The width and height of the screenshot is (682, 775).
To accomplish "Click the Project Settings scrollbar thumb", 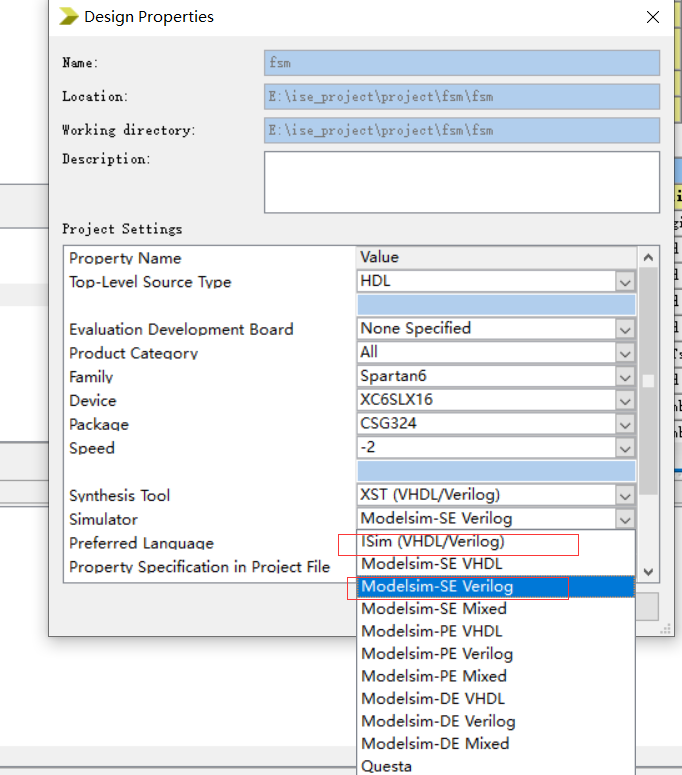I will pyautogui.click(x=648, y=381).
